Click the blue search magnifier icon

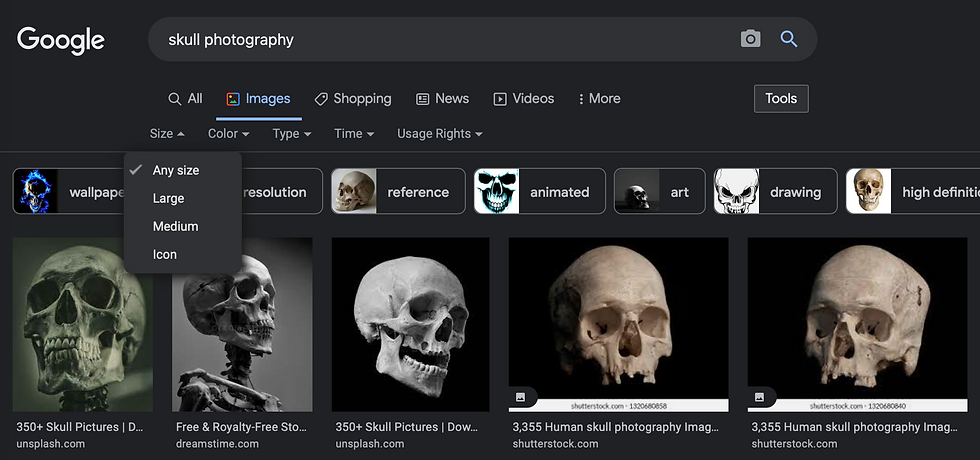(x=789, y=39)
